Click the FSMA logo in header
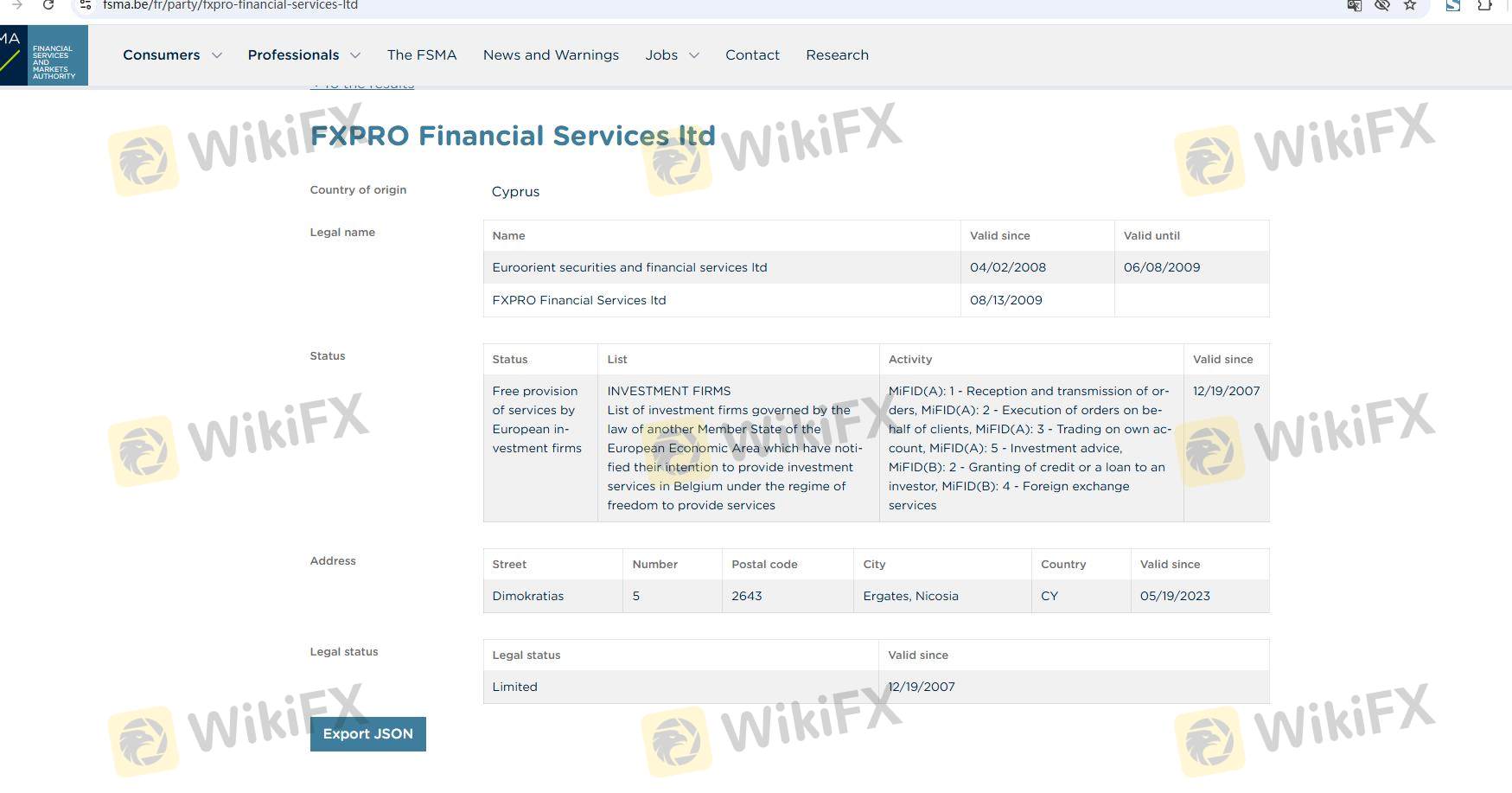The height and width of the screenshot is (793, 1512). [43, 55]
